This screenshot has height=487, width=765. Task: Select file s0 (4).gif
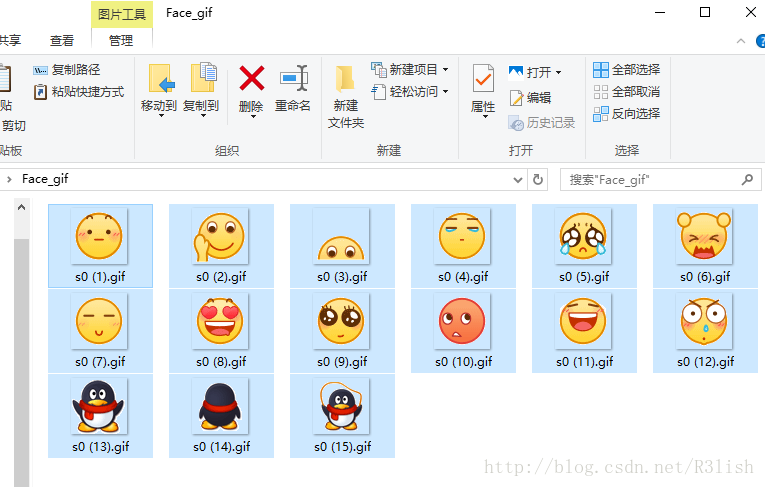click(x=463, y=246)
